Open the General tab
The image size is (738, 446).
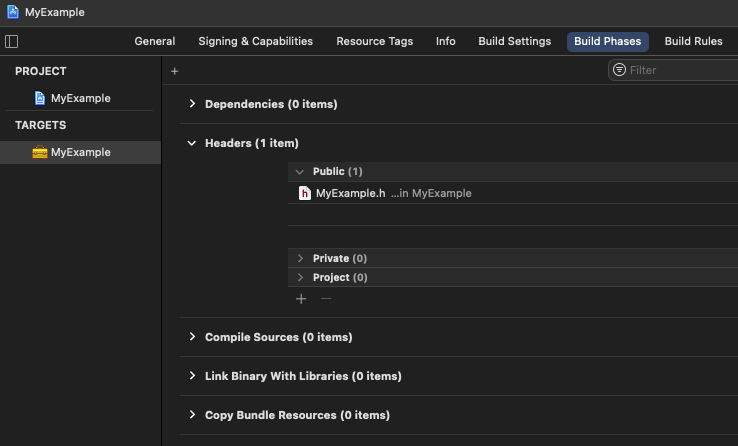coord(155,42)
